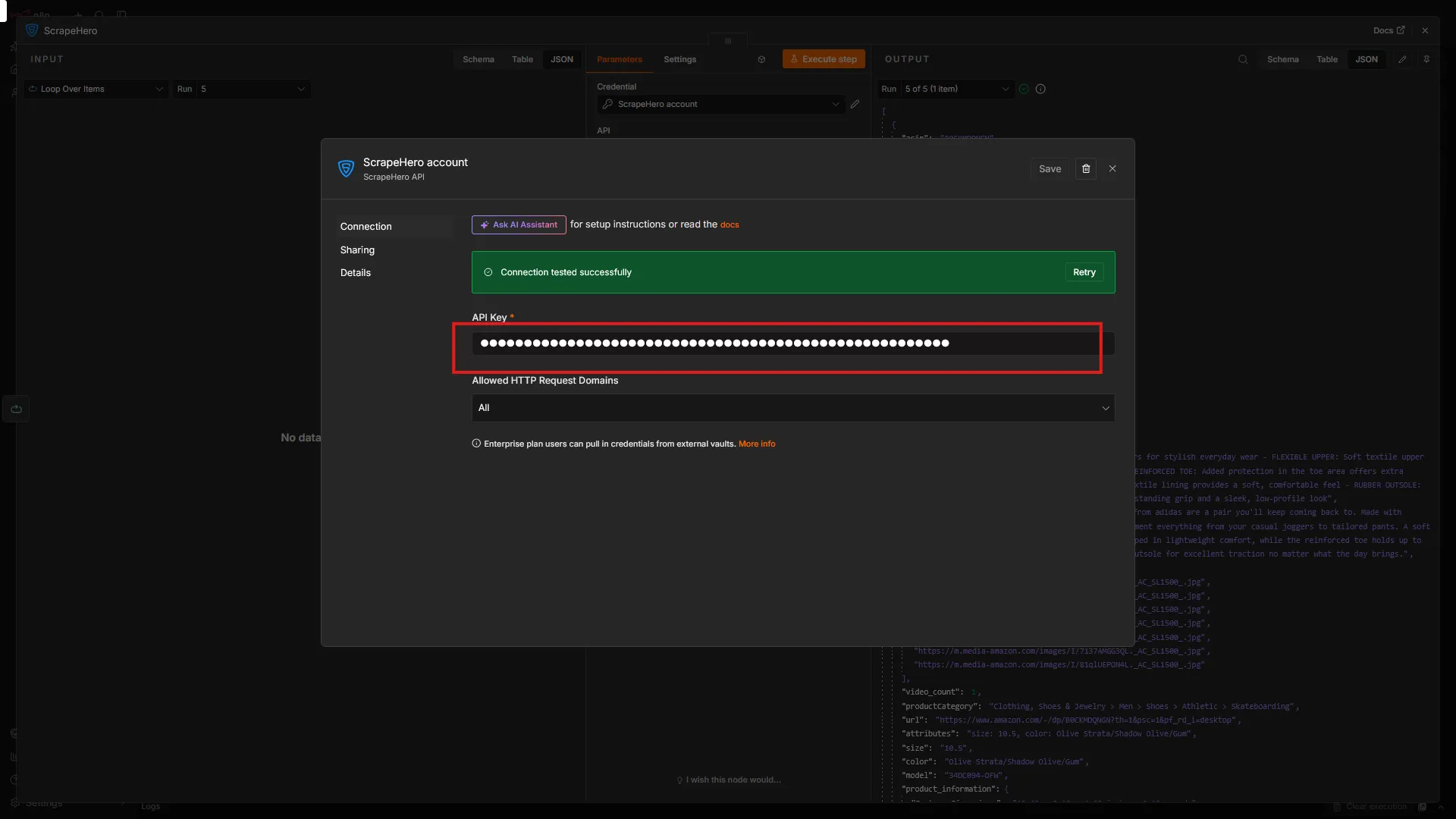
Task: Select JSON view in INPUT panel
Action: [x=562, y=59]
